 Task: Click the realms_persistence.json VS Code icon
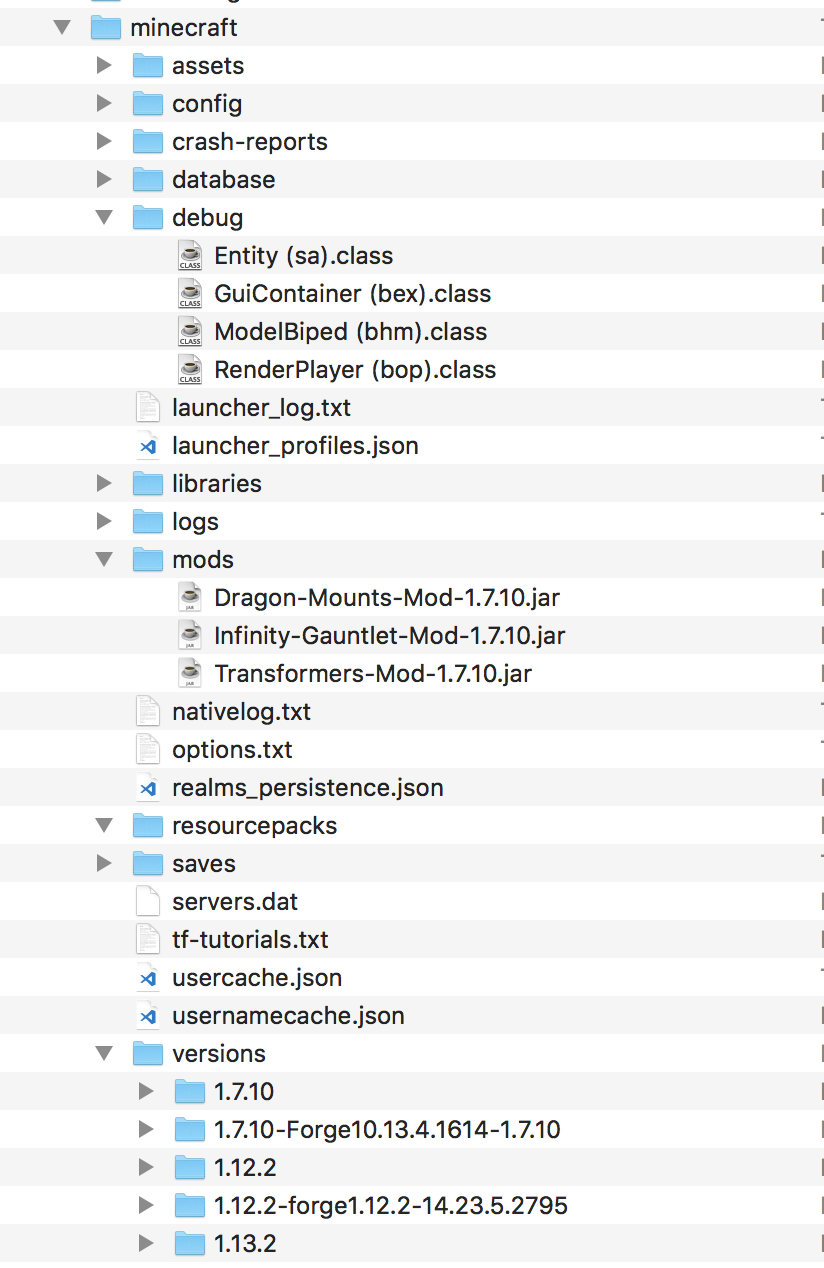click(147, 787)
